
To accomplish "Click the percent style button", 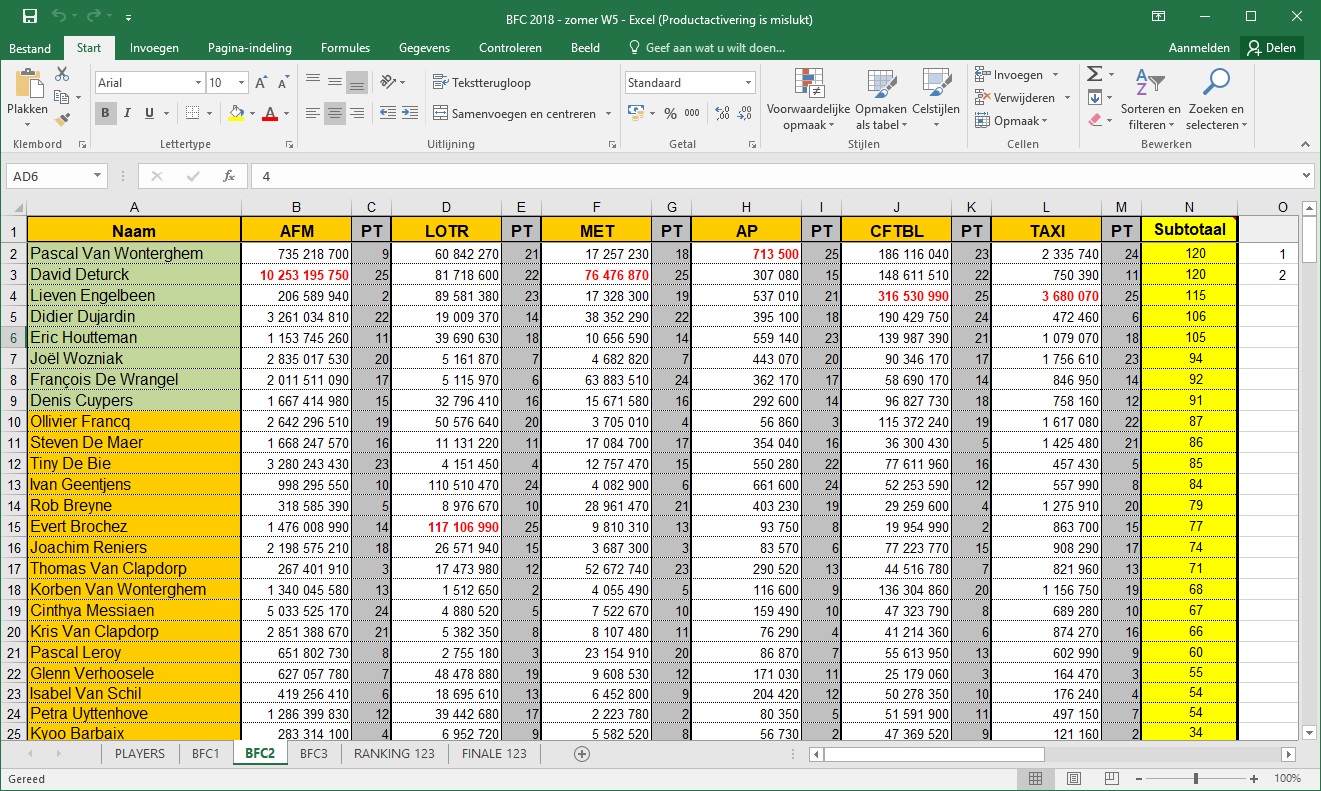I will click(x=670, y=114).
